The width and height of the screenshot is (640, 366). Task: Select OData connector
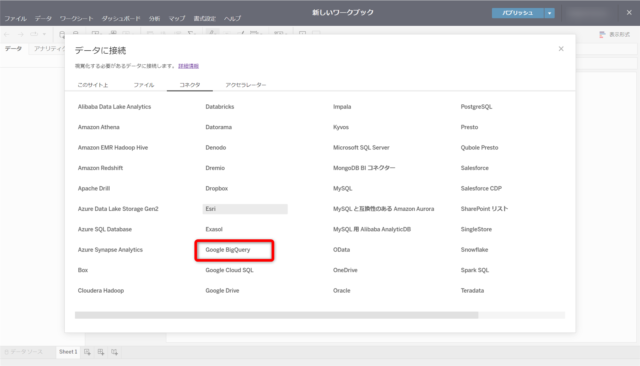pyautogui.click(x=341, y=250)
